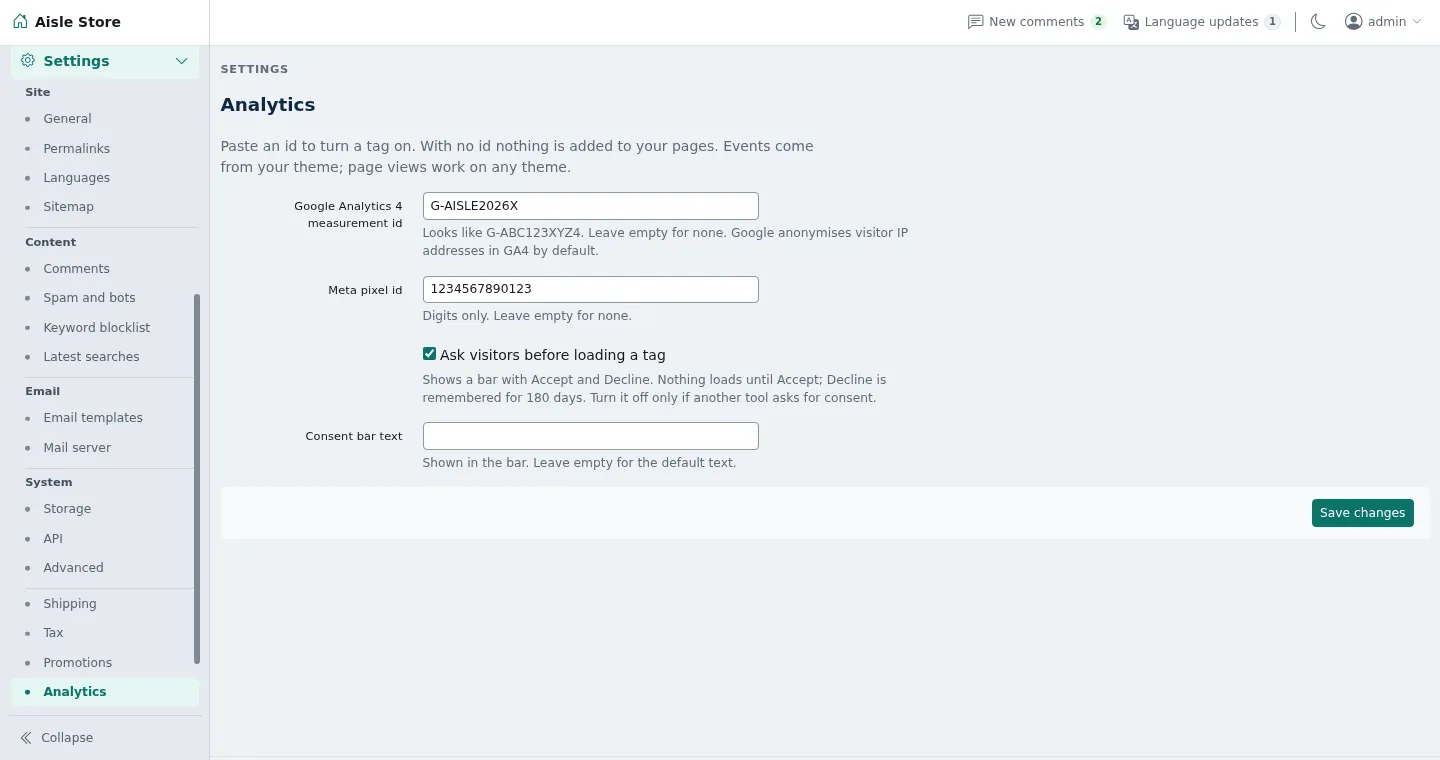
Task: Click the Collapse sidebar double-chevron icon
Action: point(26,738)
